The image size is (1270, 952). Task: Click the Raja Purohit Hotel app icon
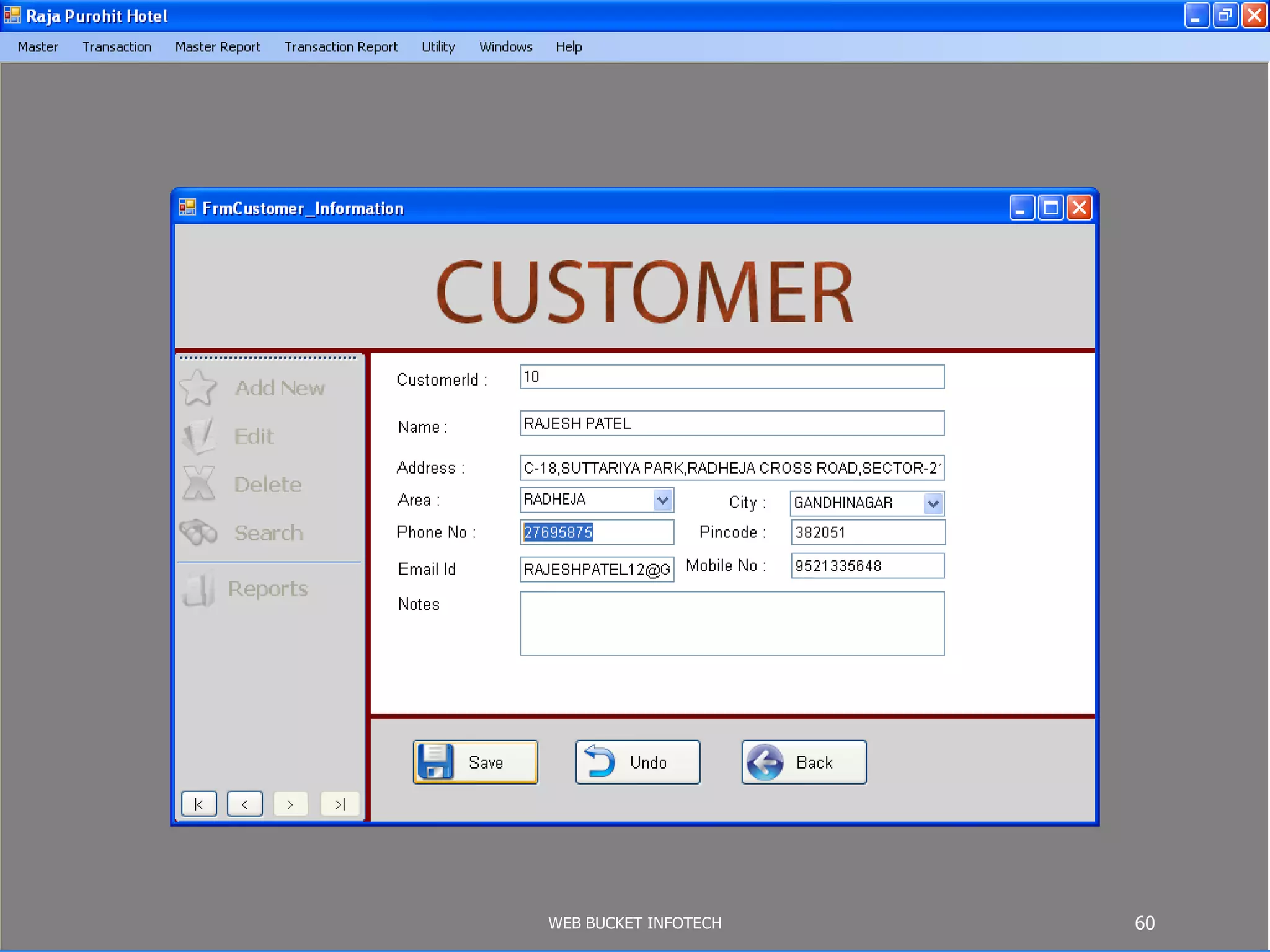point(12,15)
